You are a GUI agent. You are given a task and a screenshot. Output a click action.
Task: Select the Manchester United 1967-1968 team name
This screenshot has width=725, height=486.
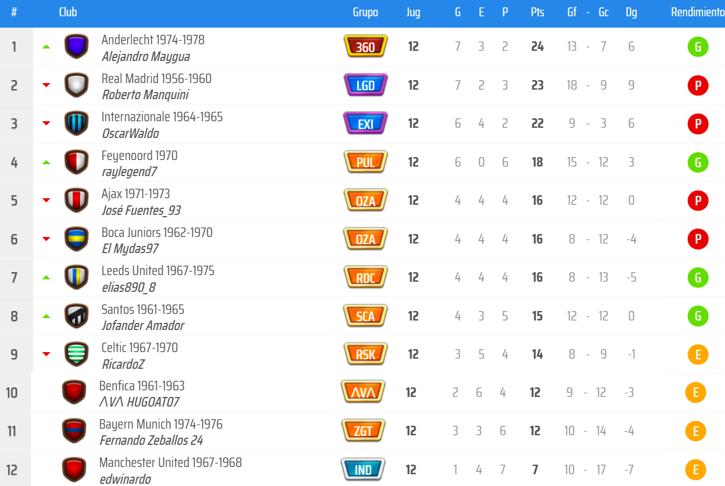pos(170,463)
